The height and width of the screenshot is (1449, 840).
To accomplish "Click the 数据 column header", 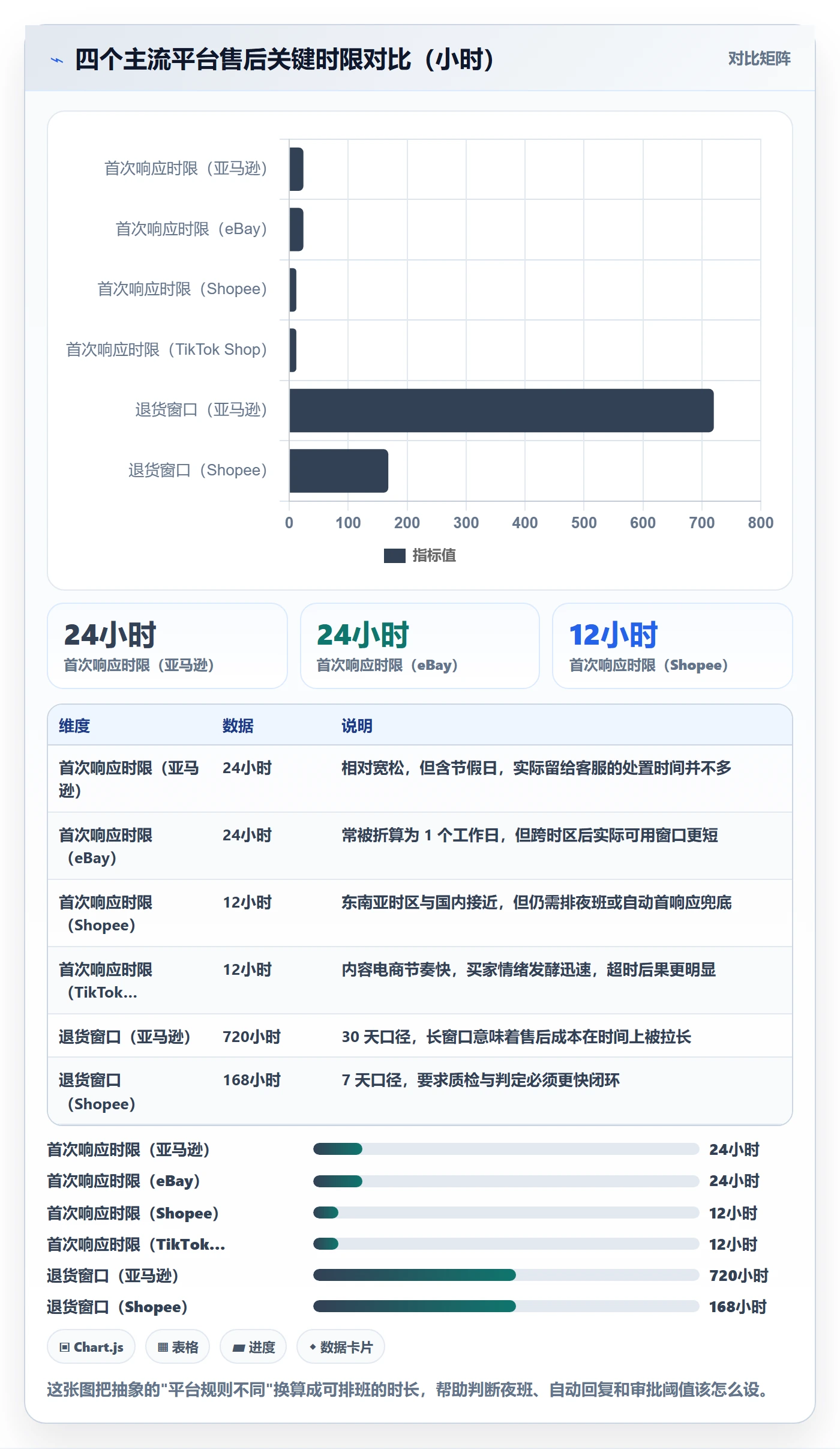I will coord(238,726).
